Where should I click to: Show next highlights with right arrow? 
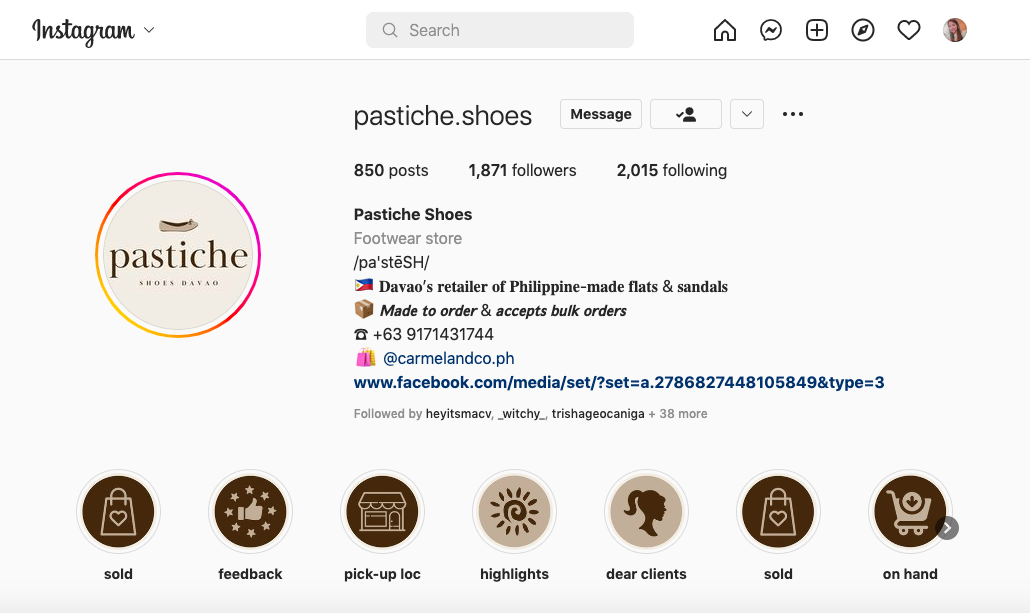click(947, 528)
